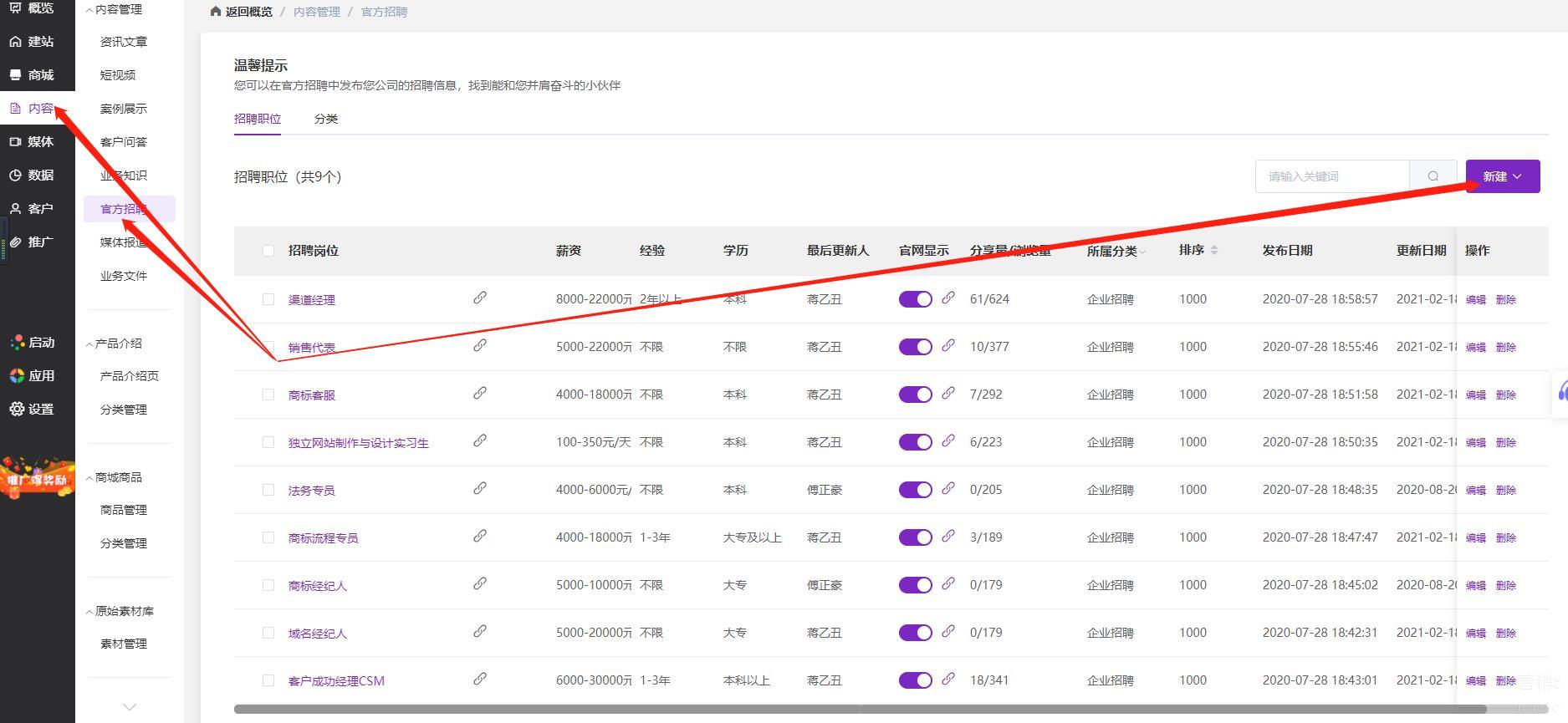The image size is (1568, 723).
Task: Click 删除 for 客户成功经理CSM row
Action: pyautogui.click(x=1505, y=680)
